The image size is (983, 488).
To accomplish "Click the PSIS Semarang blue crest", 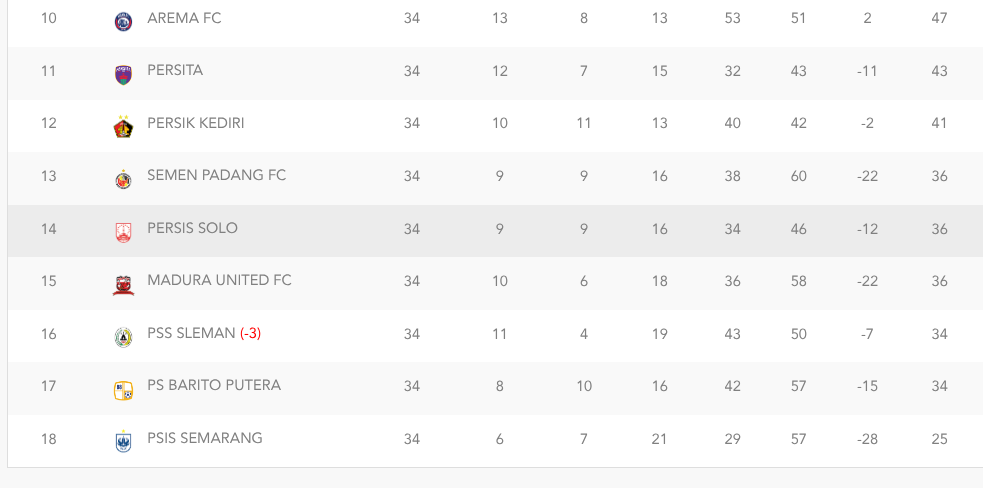I will pyautogui.click(x=124, y=442).
